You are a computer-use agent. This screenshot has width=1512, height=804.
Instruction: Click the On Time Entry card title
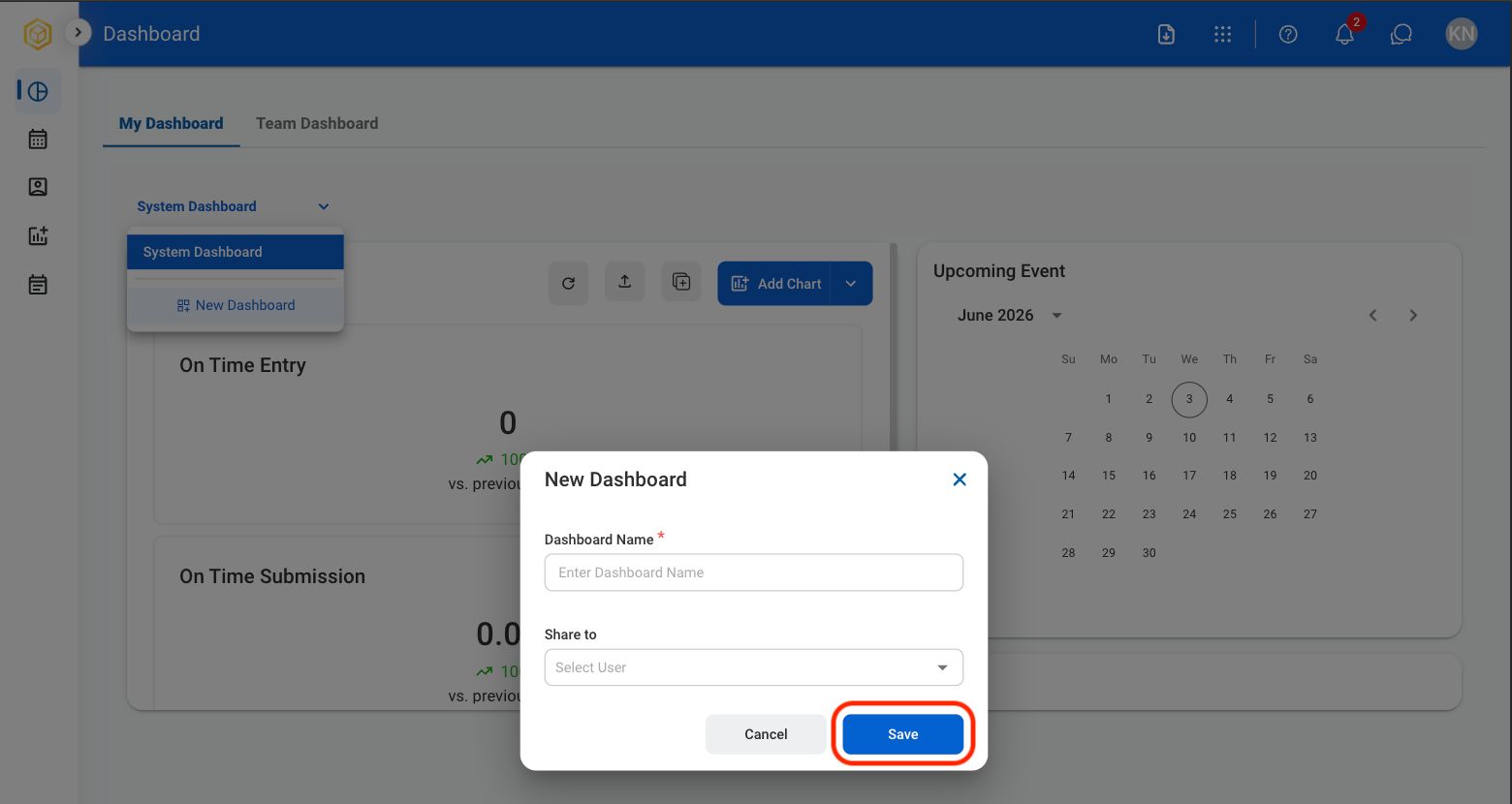[242, 365]
